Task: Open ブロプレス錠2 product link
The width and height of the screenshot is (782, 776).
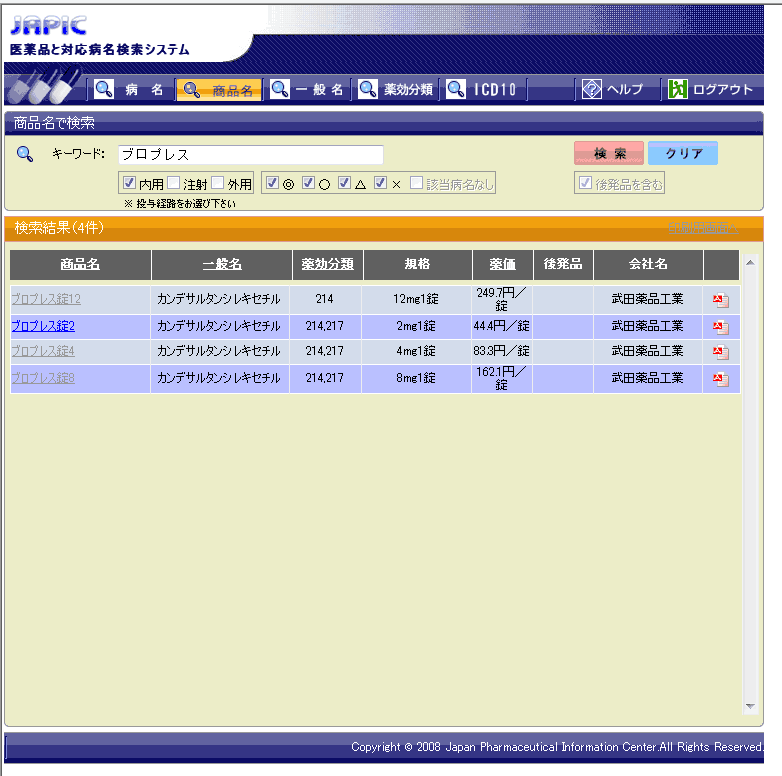Action: click(43, 326)
